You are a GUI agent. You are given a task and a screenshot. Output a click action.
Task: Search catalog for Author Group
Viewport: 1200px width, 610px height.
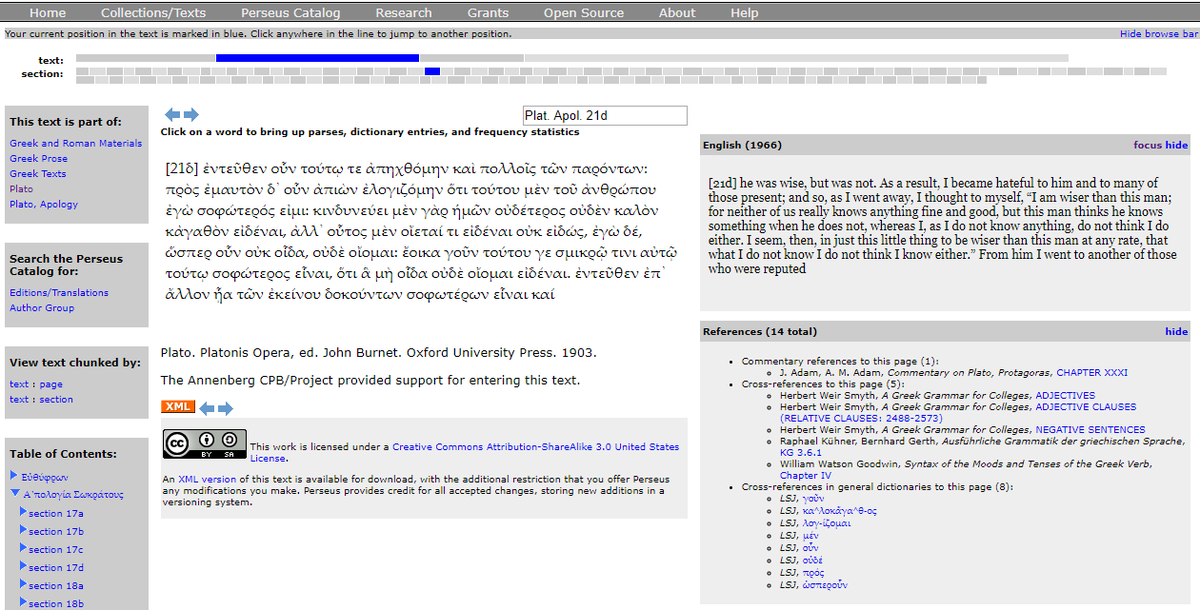coord(42,308)
